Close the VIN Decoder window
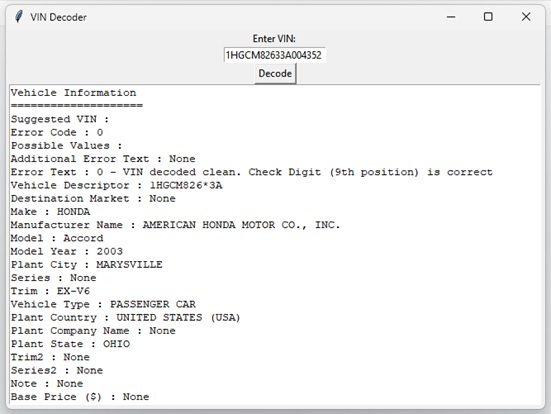The image size is (551, 414). [x=526, y=17]
